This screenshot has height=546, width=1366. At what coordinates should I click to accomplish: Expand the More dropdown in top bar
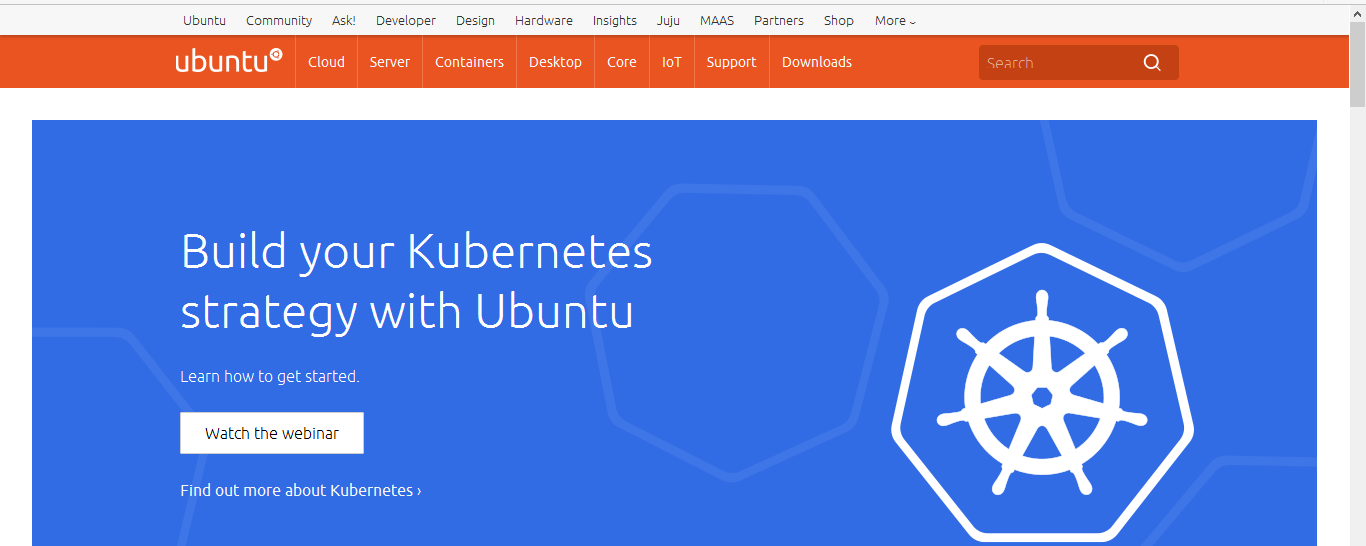click(x=895, y=20)
